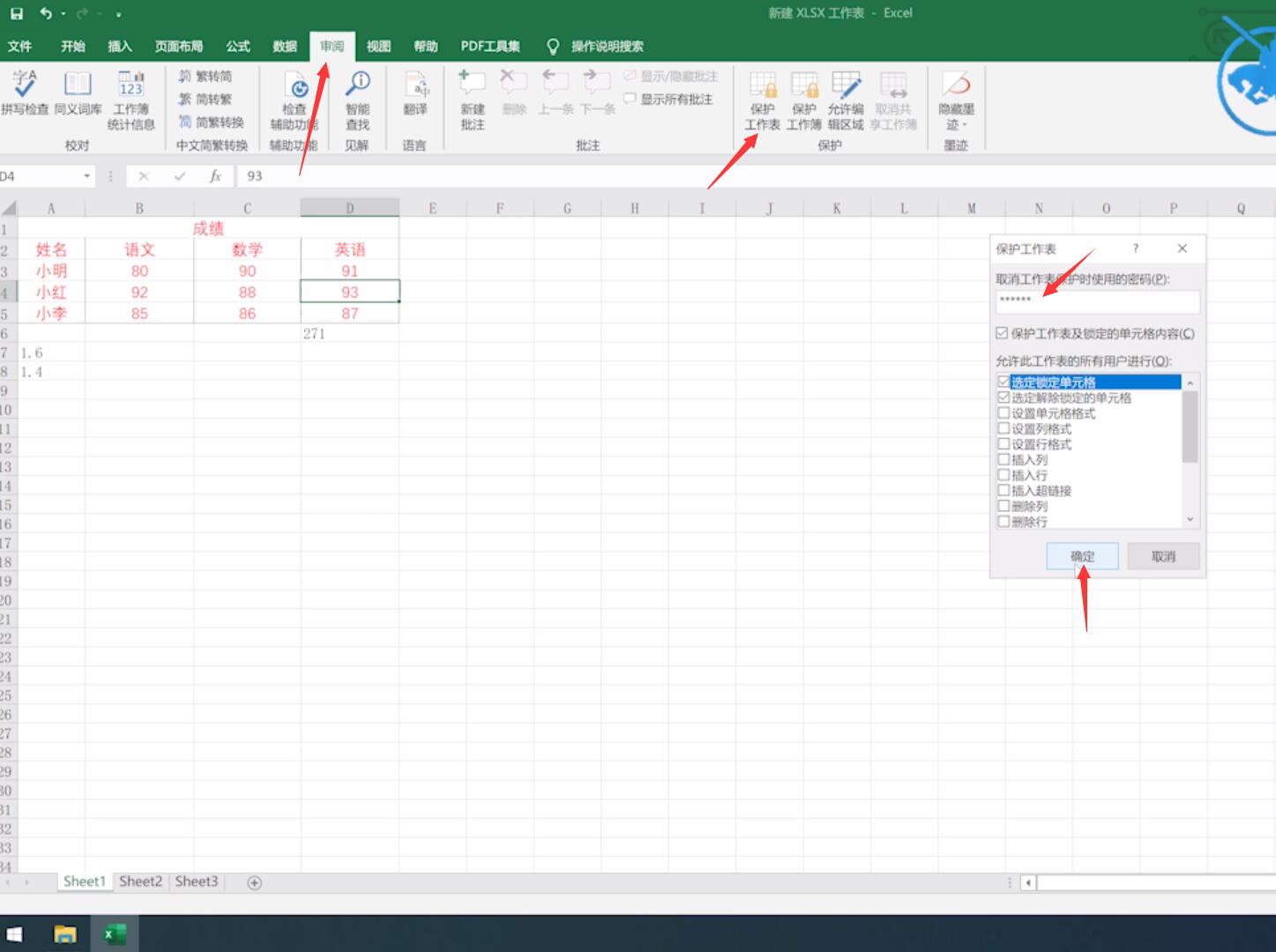Open Customize Quick Access Toolbar dropdown
The height and width of the screenshot is (952, 1276).
coord(118,14)
